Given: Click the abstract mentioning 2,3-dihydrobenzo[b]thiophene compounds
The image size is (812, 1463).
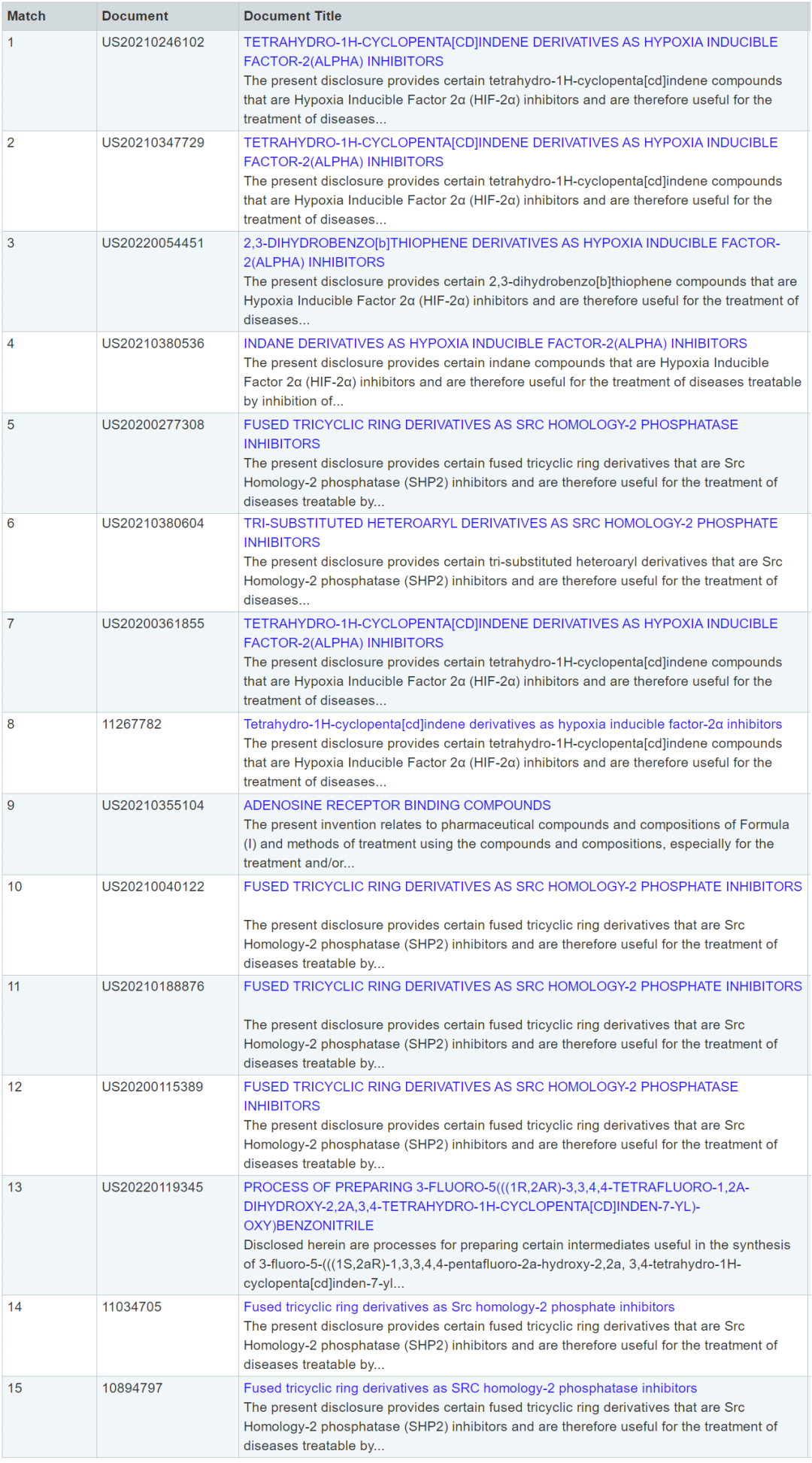Looking at the screenshot, I should click(x=521, y=301).
